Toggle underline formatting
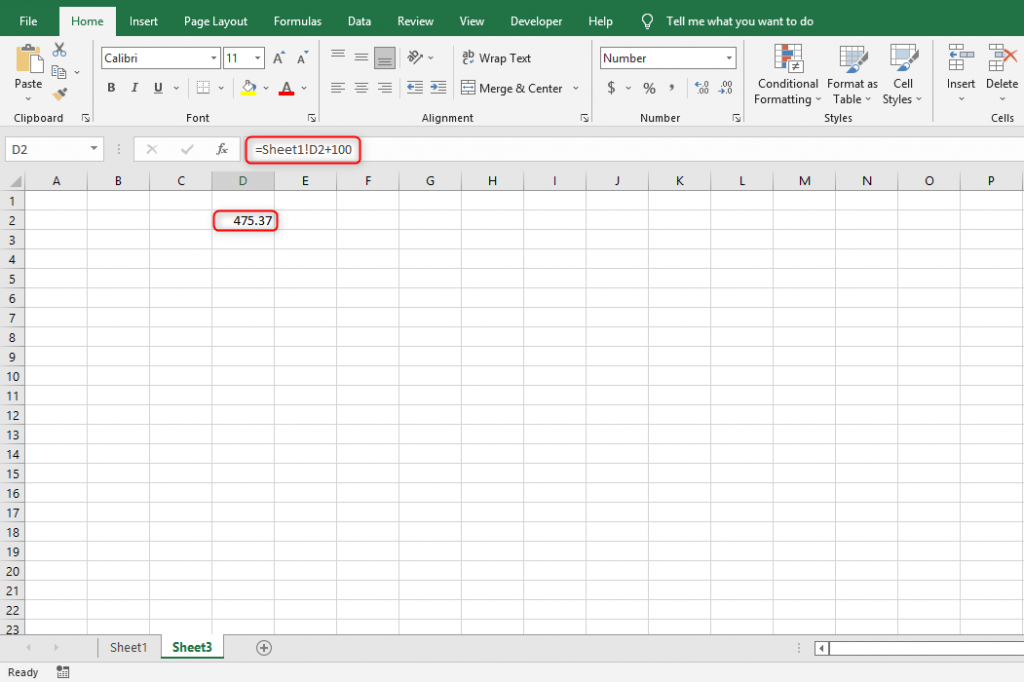1024x682 pixels. (157, 88)
